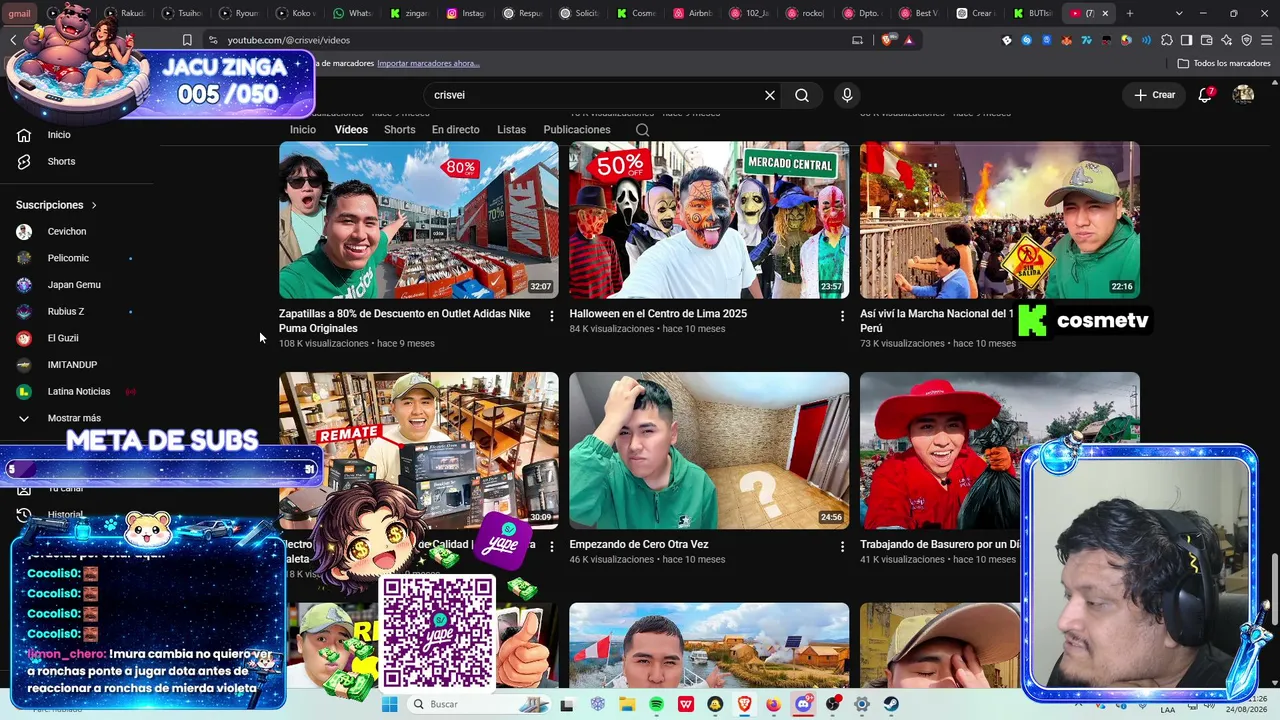Switch to the WhatsApp browser tab
The image size is (1280, 720).
click(353, 13)
